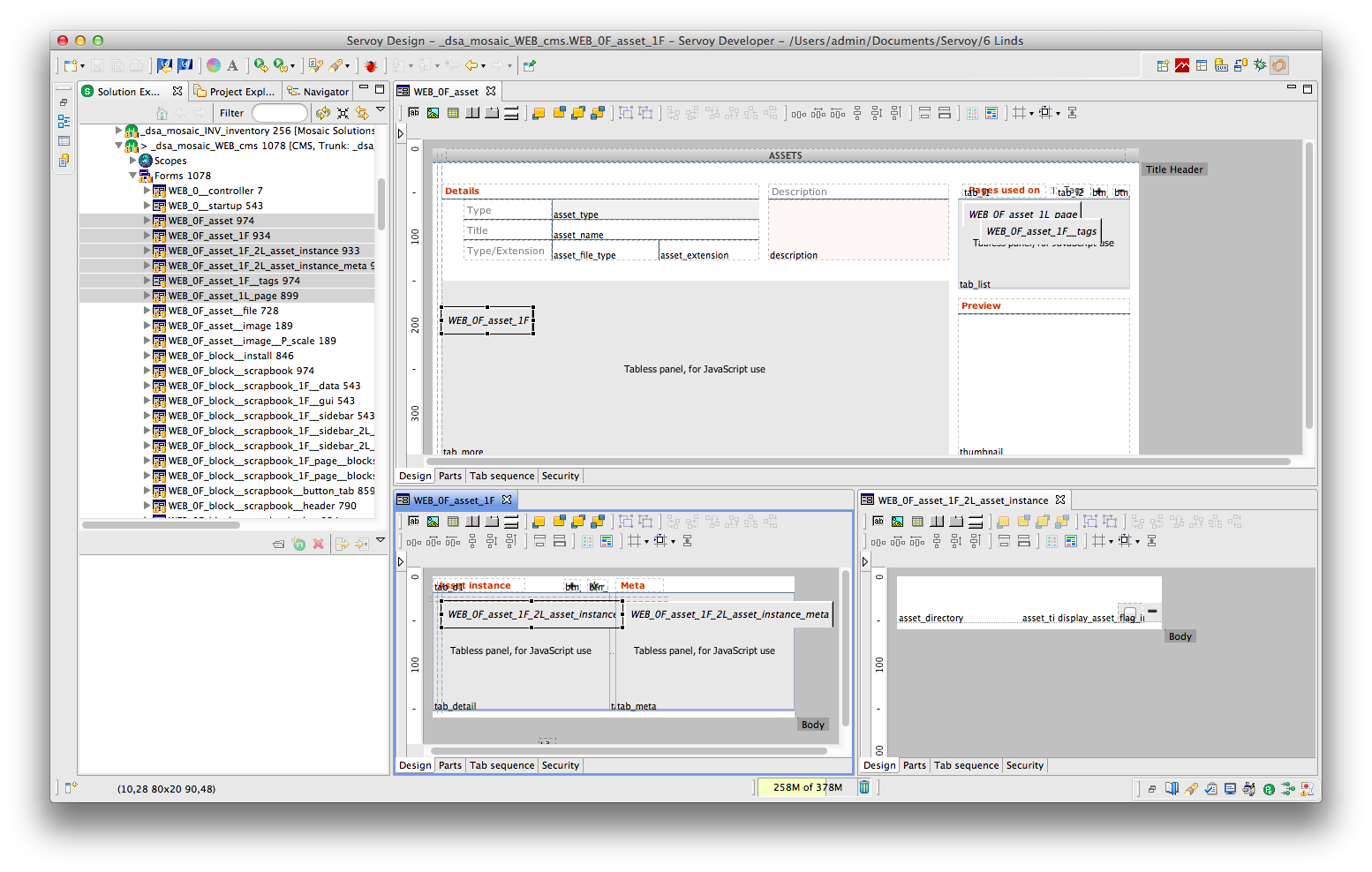Click the color wheel icon in main toolbar
This screenshot has width=1372, height=872.
click(214, 65)
